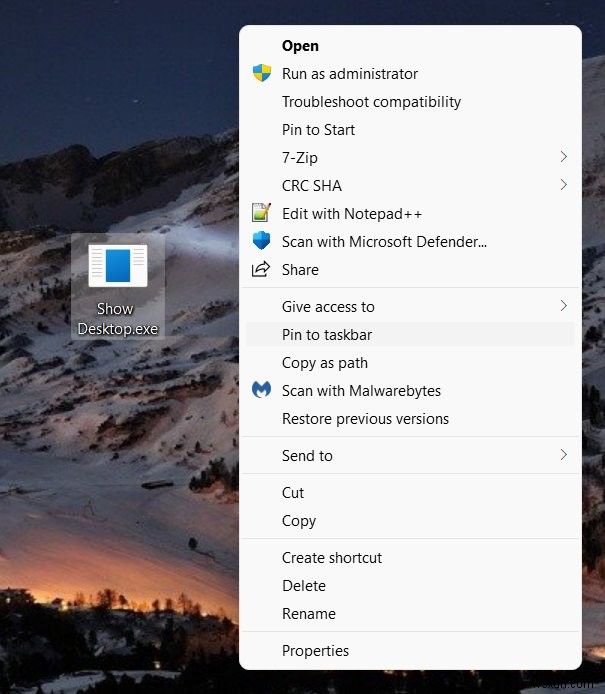Choose the Share menu entry
The height and width of the screenshot is (694, 605).
(x=410, y=270)
